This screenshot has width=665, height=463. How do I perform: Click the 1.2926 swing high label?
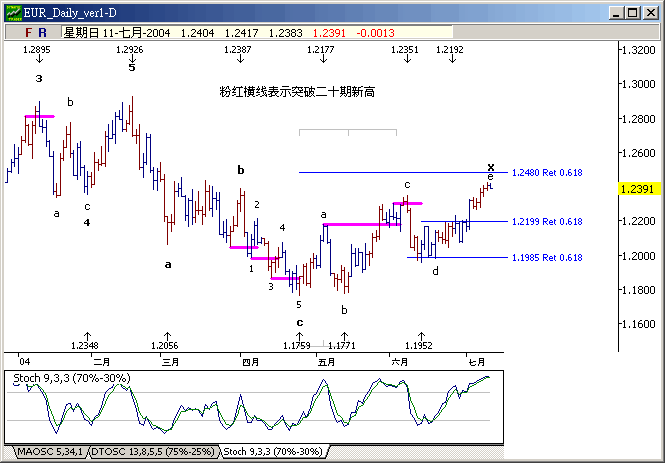(130, 50)
